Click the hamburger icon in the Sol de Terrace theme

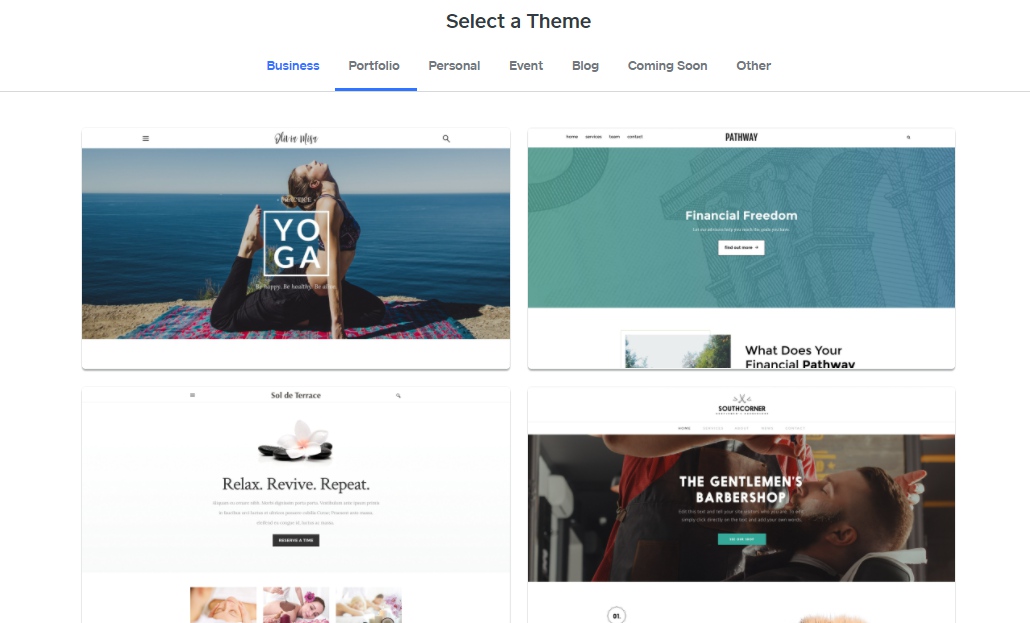point(192,395)
